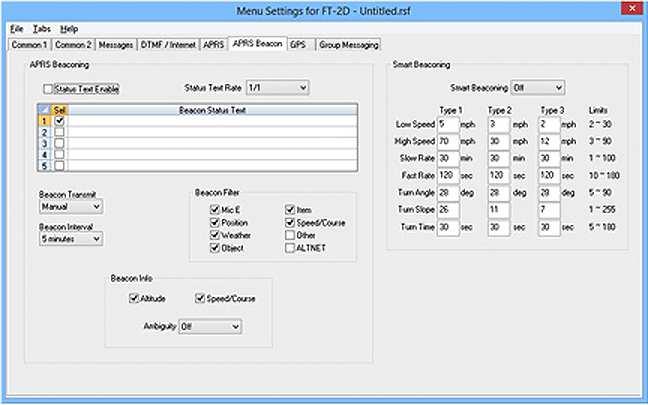648x405 pixels.
Task: Click the Type 1 Slow Rate field
Action: (x=448, y=158)
